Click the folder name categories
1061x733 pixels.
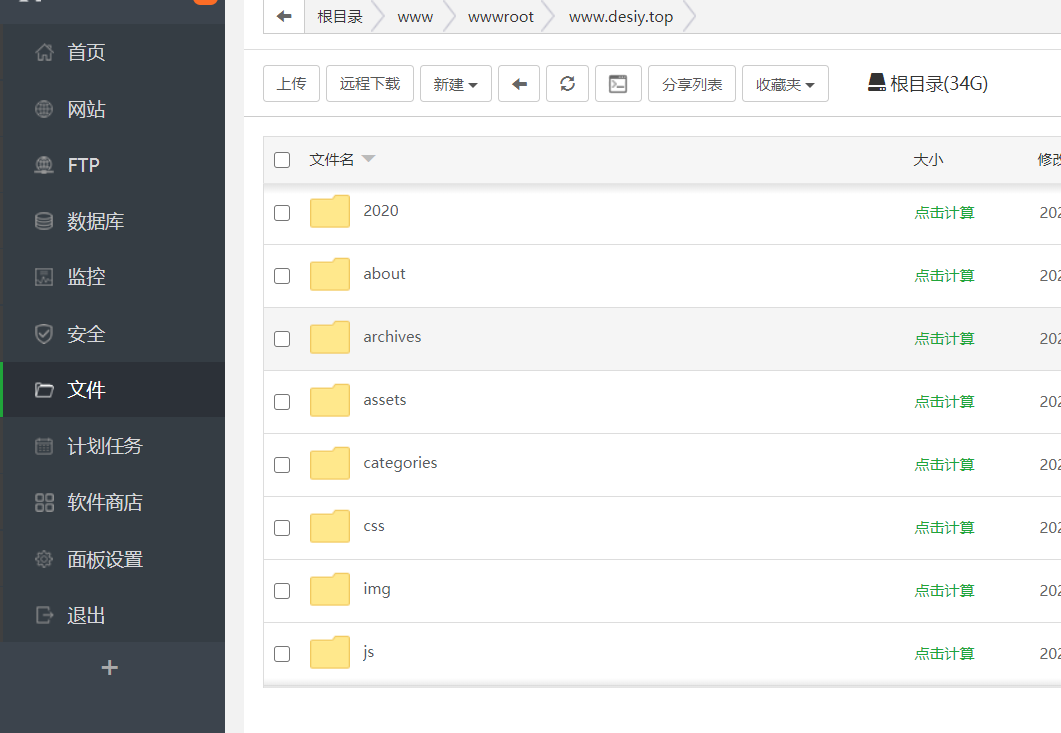[x=400, y=463]
